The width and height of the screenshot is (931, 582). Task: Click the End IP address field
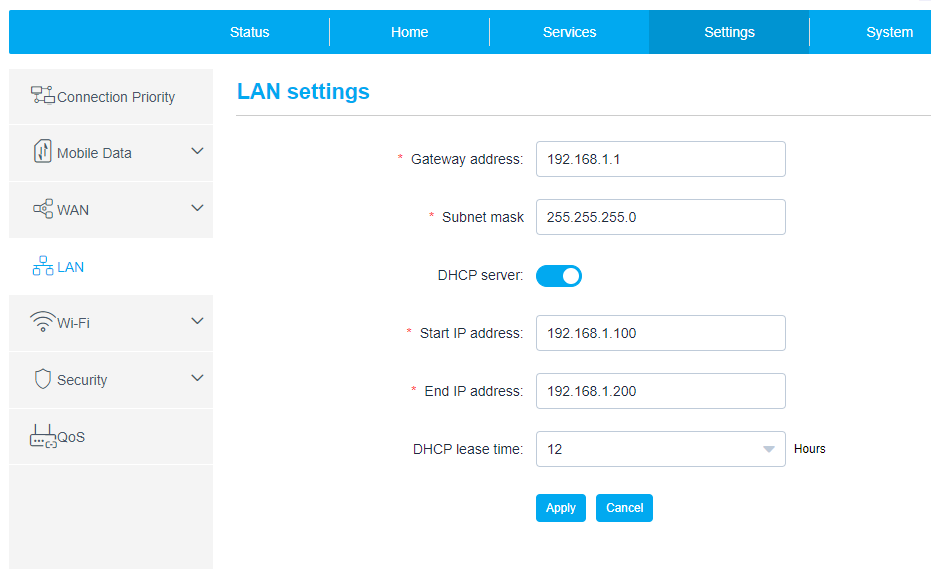point(660,391)
